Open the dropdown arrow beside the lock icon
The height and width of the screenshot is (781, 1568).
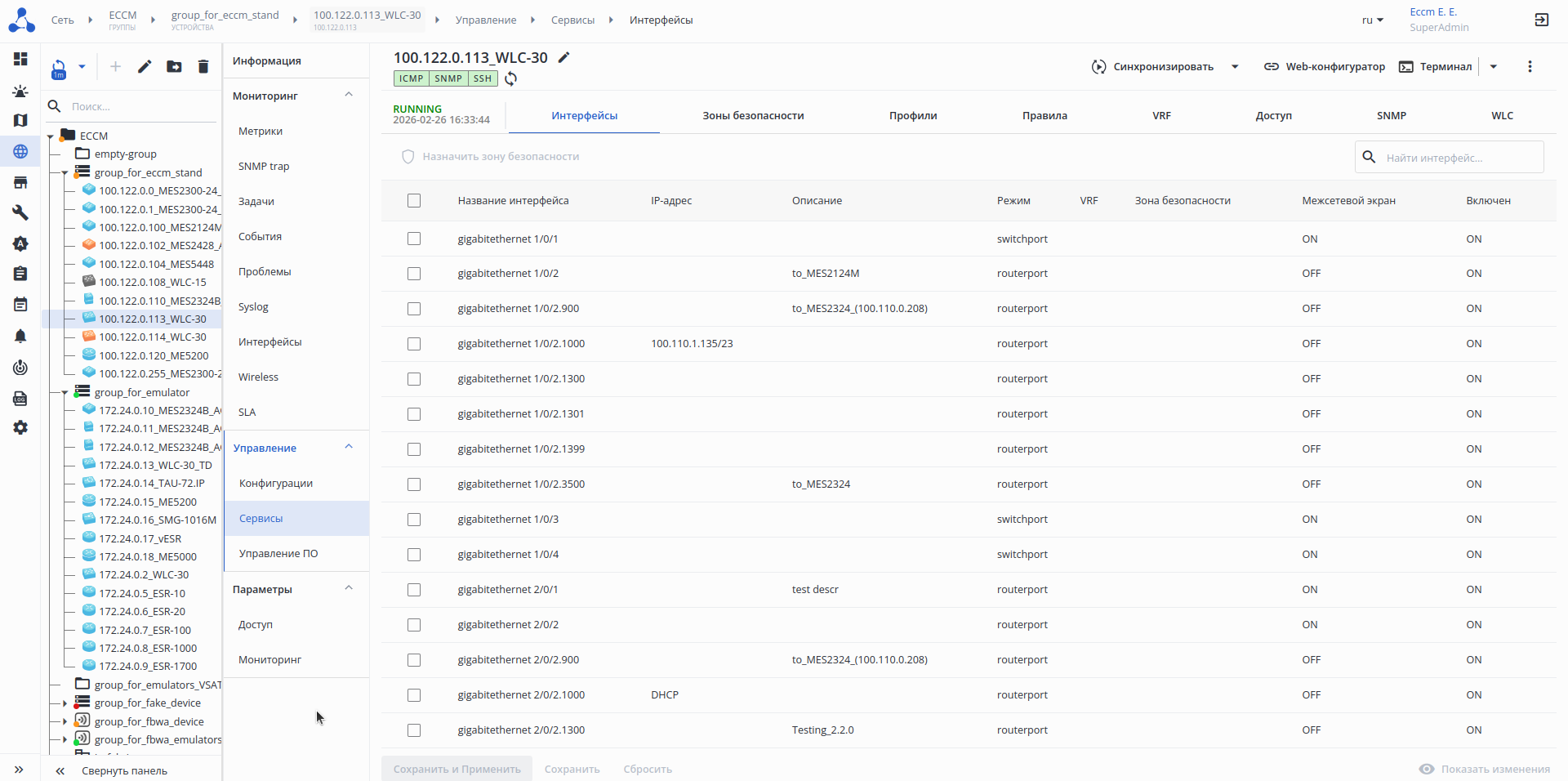tap(82, 66)
